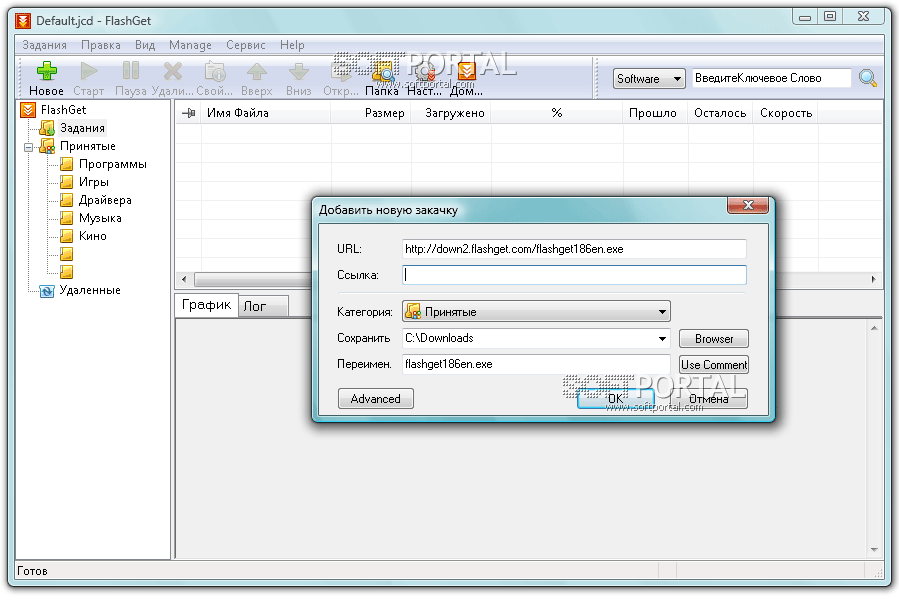Close the Добавить новую закачку dialog
Screen dimensions: 899x601
coord(748,205)
